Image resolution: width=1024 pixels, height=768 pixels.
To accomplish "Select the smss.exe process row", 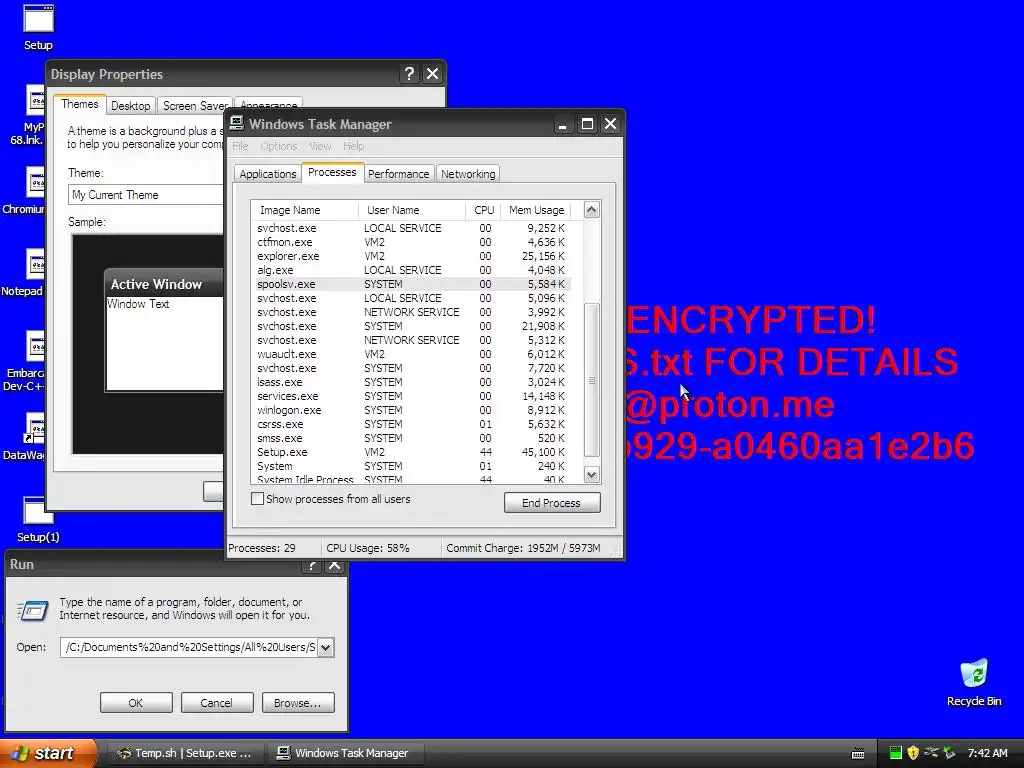I will point(411,438).
